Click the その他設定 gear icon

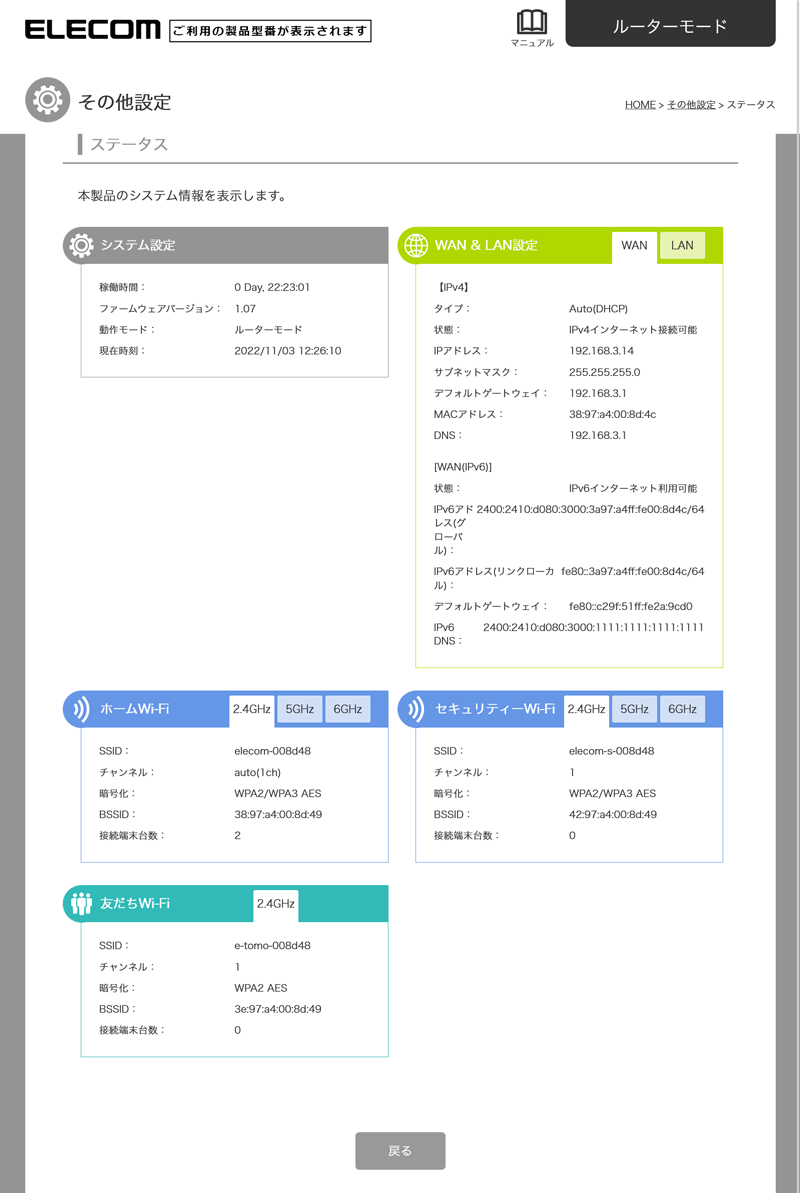point(48,100)
